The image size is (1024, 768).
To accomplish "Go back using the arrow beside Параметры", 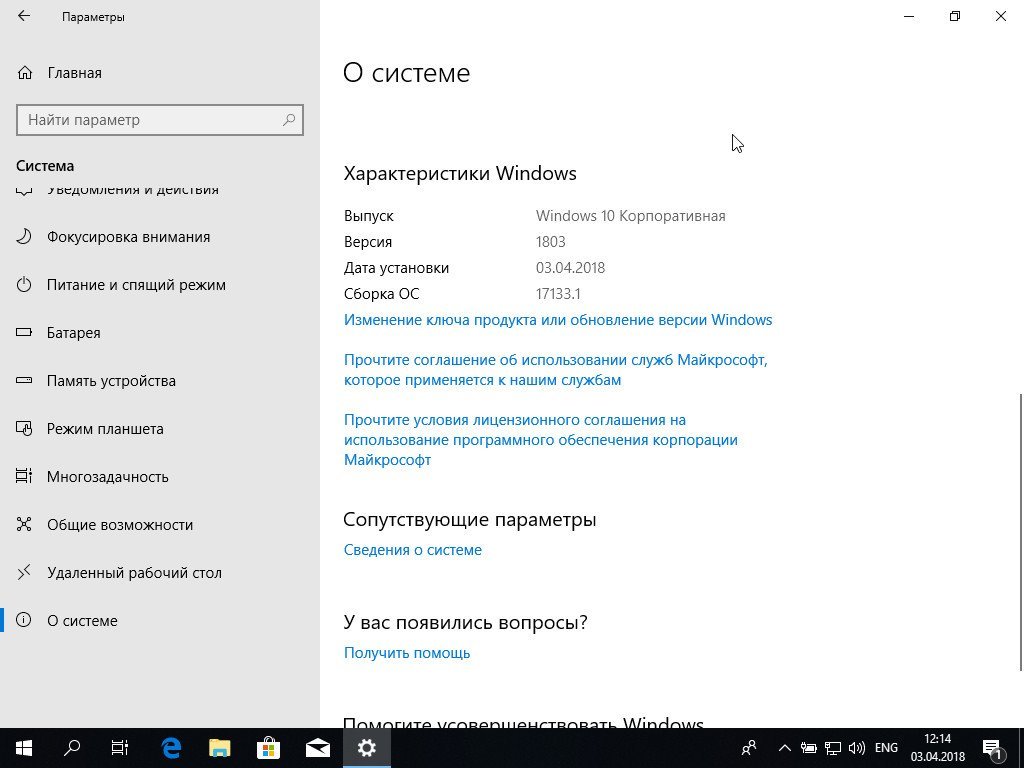I will (24, 16).
